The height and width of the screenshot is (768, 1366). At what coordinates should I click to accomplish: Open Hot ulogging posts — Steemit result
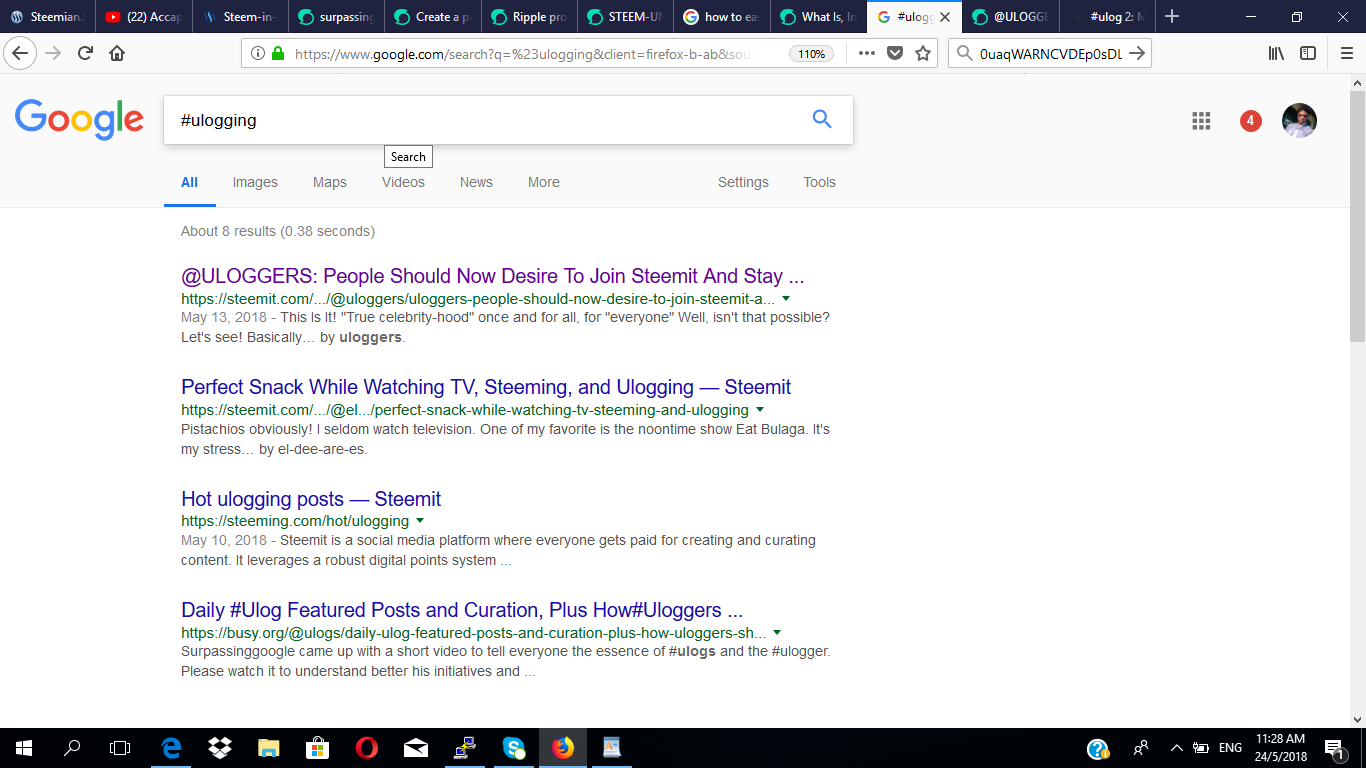tap(311, 499)
